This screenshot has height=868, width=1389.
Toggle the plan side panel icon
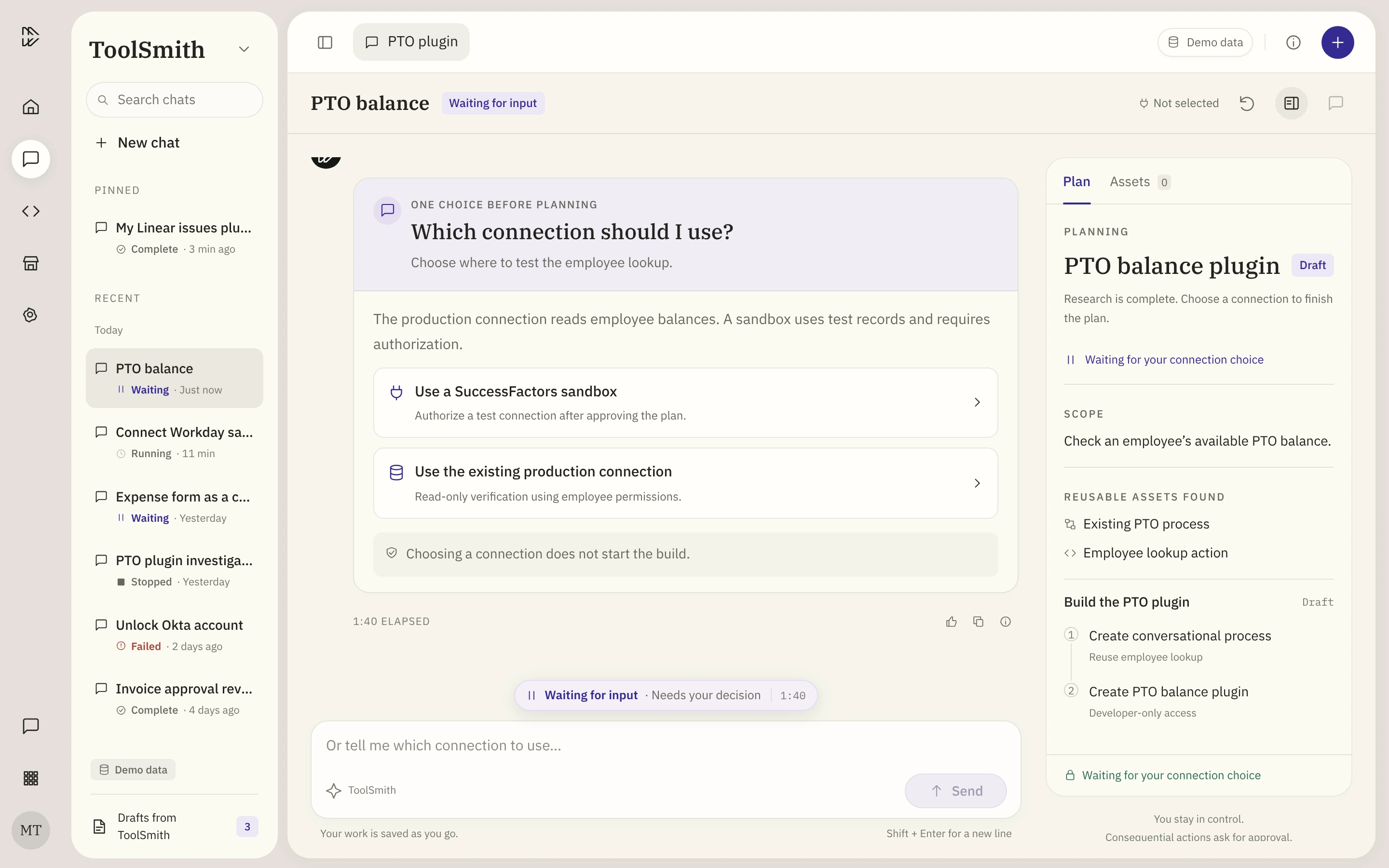pyautogui.click(x=1292, y=103)
